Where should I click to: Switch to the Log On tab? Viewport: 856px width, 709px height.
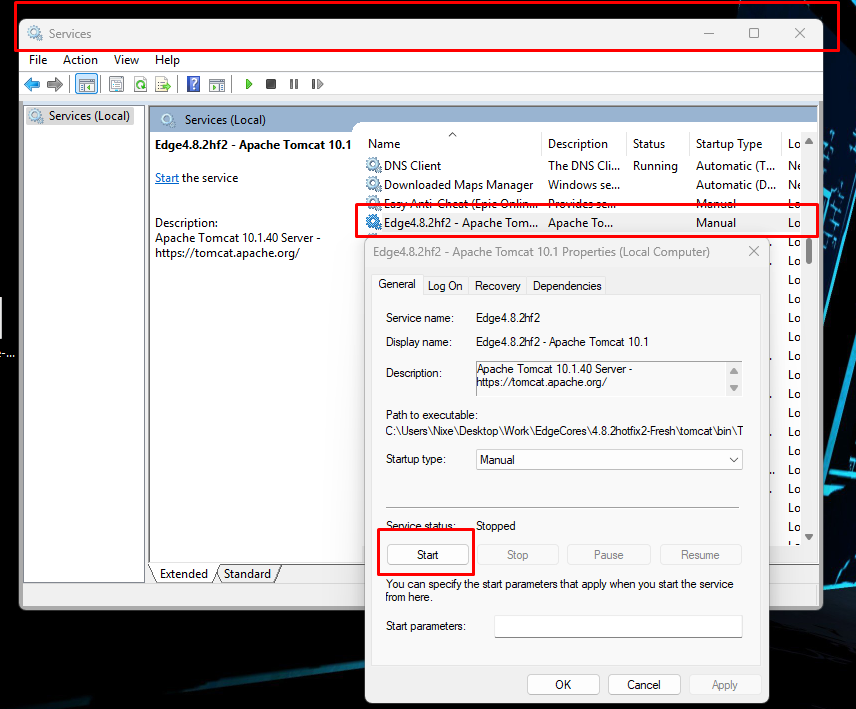(445, 286)
